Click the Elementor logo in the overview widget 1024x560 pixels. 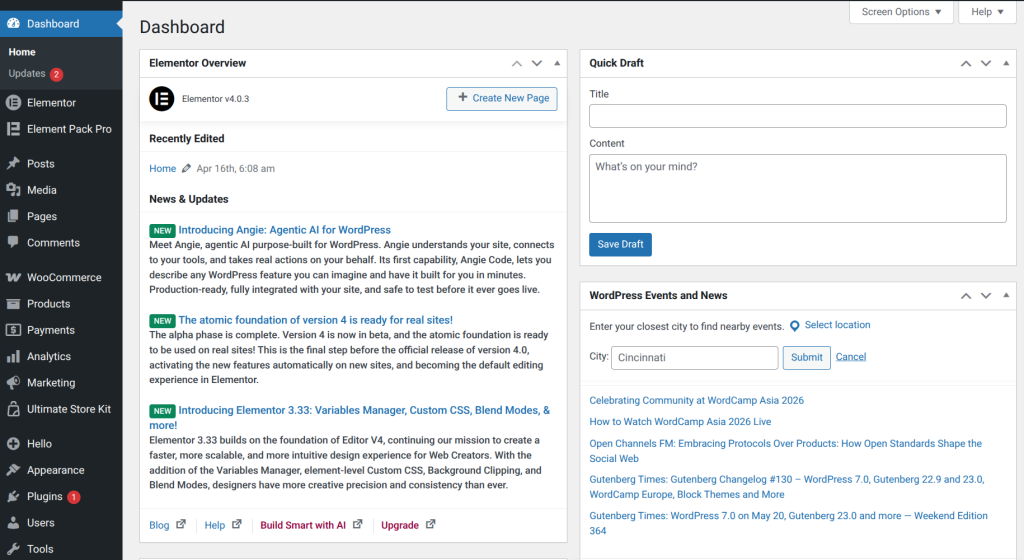[x=161, y=99]
